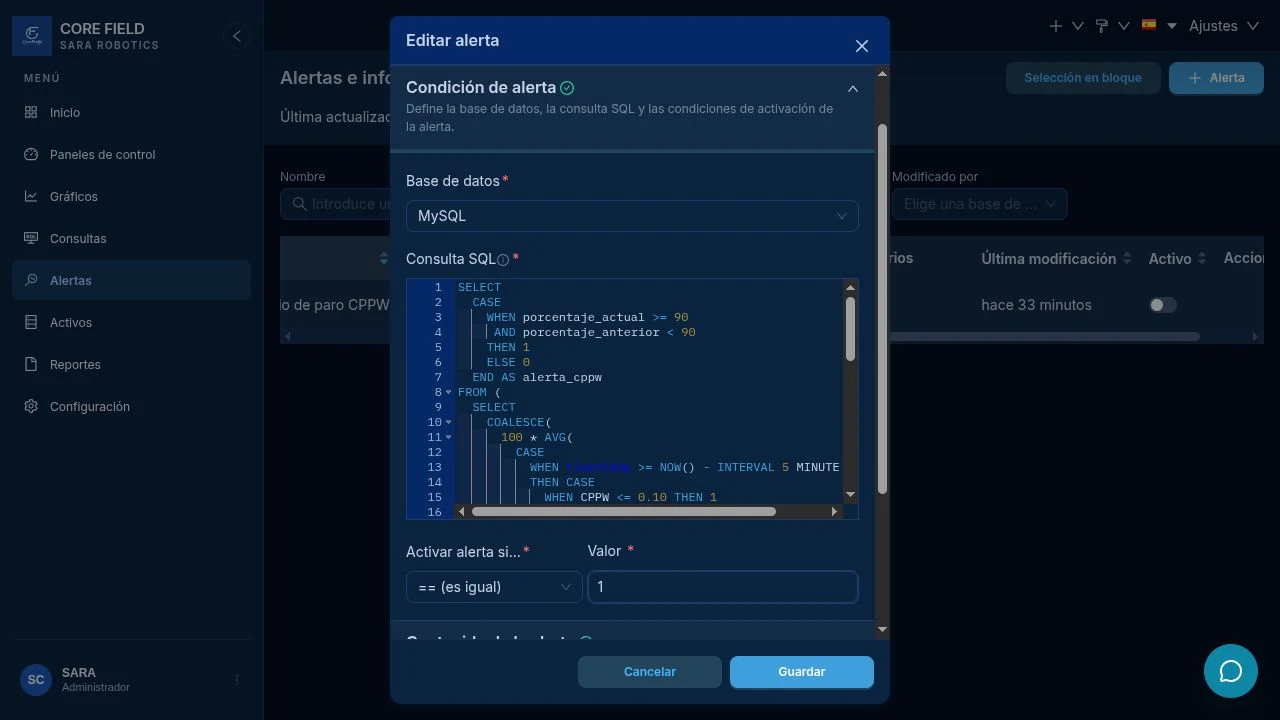Click the Cancelar button
Screen dimensions: 1280x720
pyautogui.click(x=650, y=672)
